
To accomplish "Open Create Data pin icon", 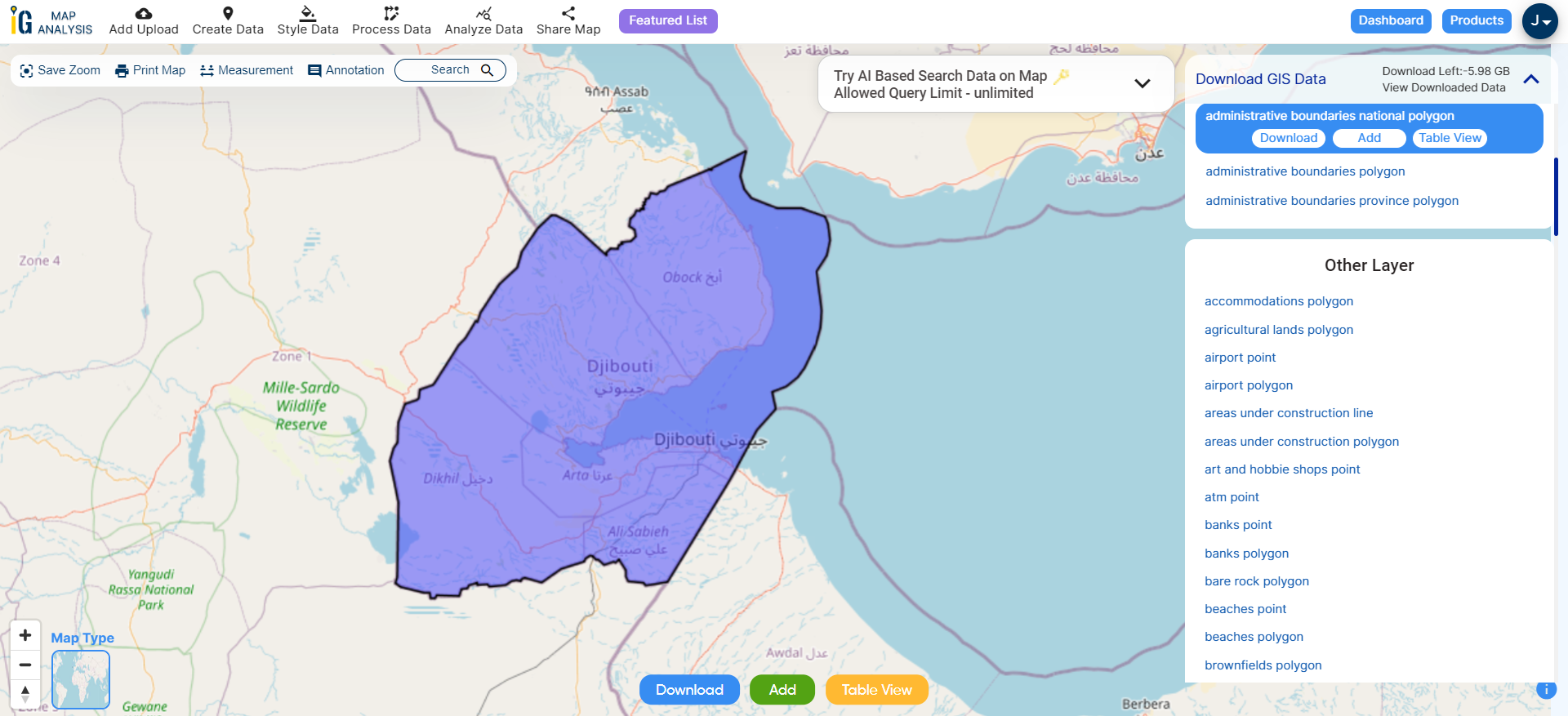I will [228, 14].
